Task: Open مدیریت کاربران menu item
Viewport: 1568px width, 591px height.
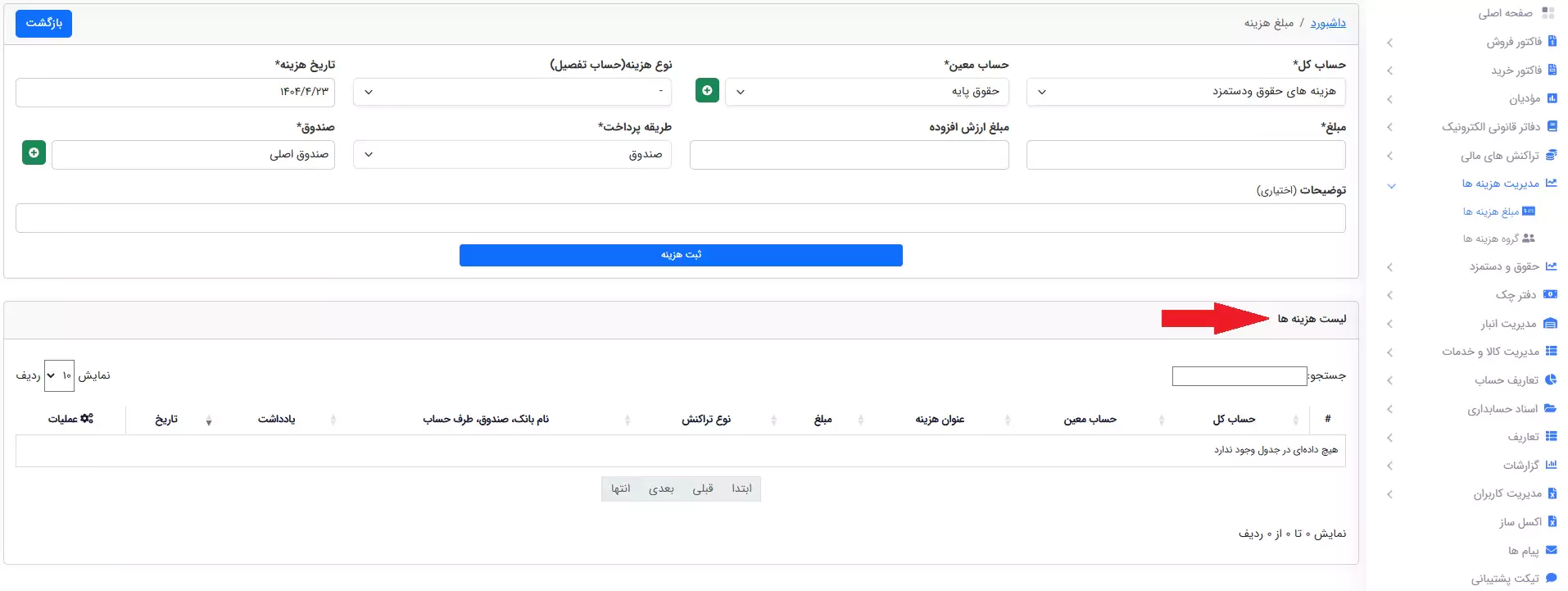Action: tap(1507, 493)
